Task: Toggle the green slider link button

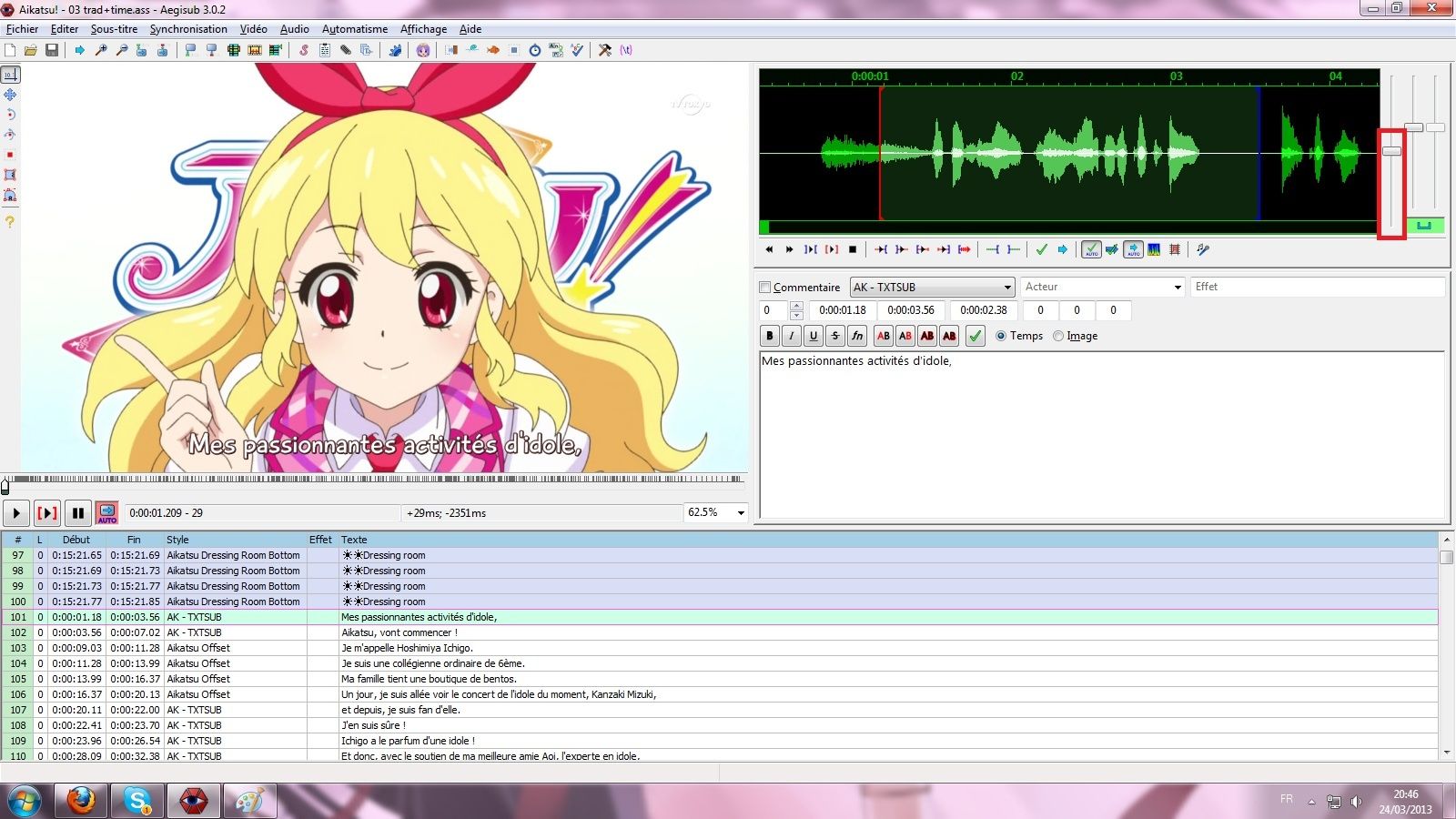Action: coord(1425,226)
